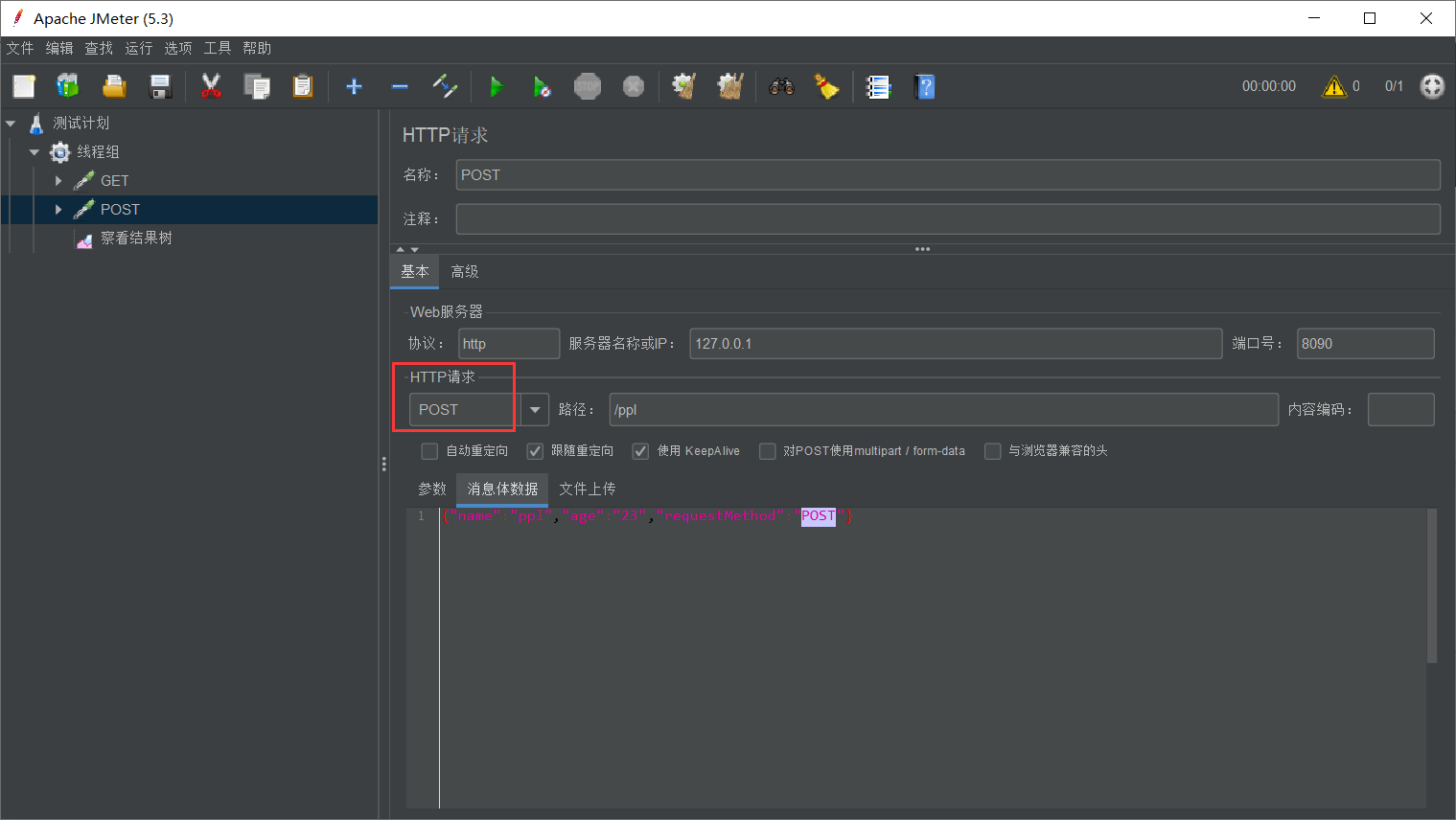1456x820 pixels.
Task: Save the test plan with floppy icon
Action: coord(160,86)
